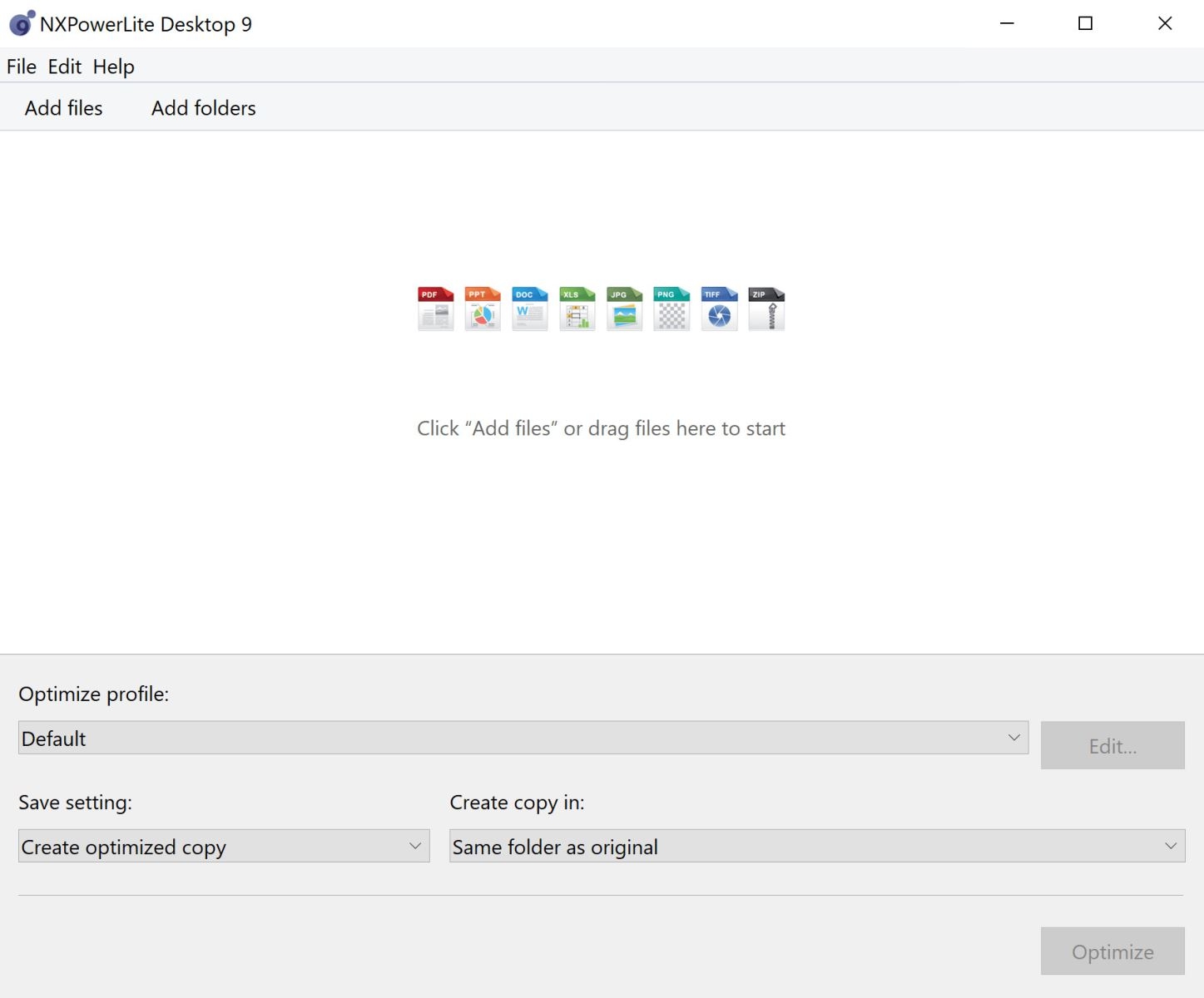1204x998 pixels.
Task: Click the Save setting label
Action: [x=76, y=803]
